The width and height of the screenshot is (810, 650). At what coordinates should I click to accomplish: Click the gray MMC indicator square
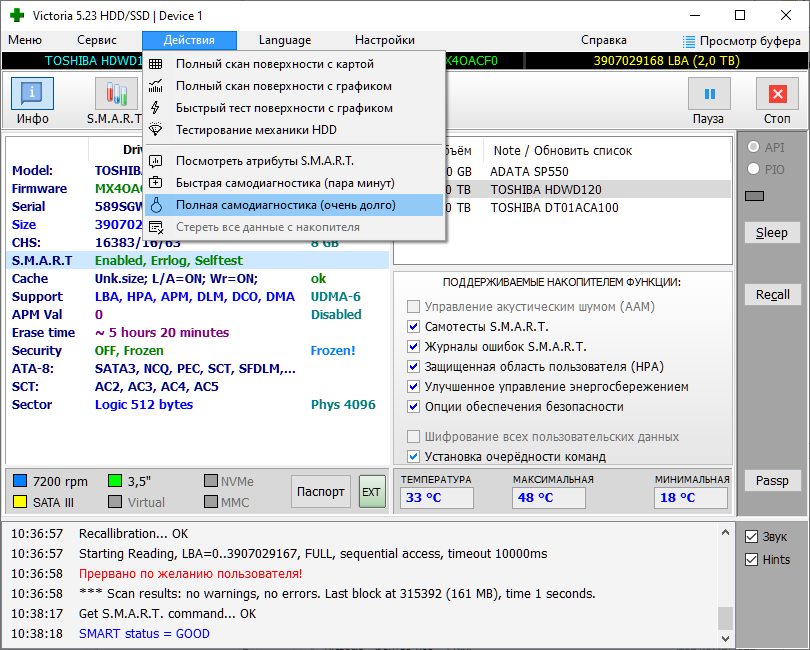pos(210,502)
